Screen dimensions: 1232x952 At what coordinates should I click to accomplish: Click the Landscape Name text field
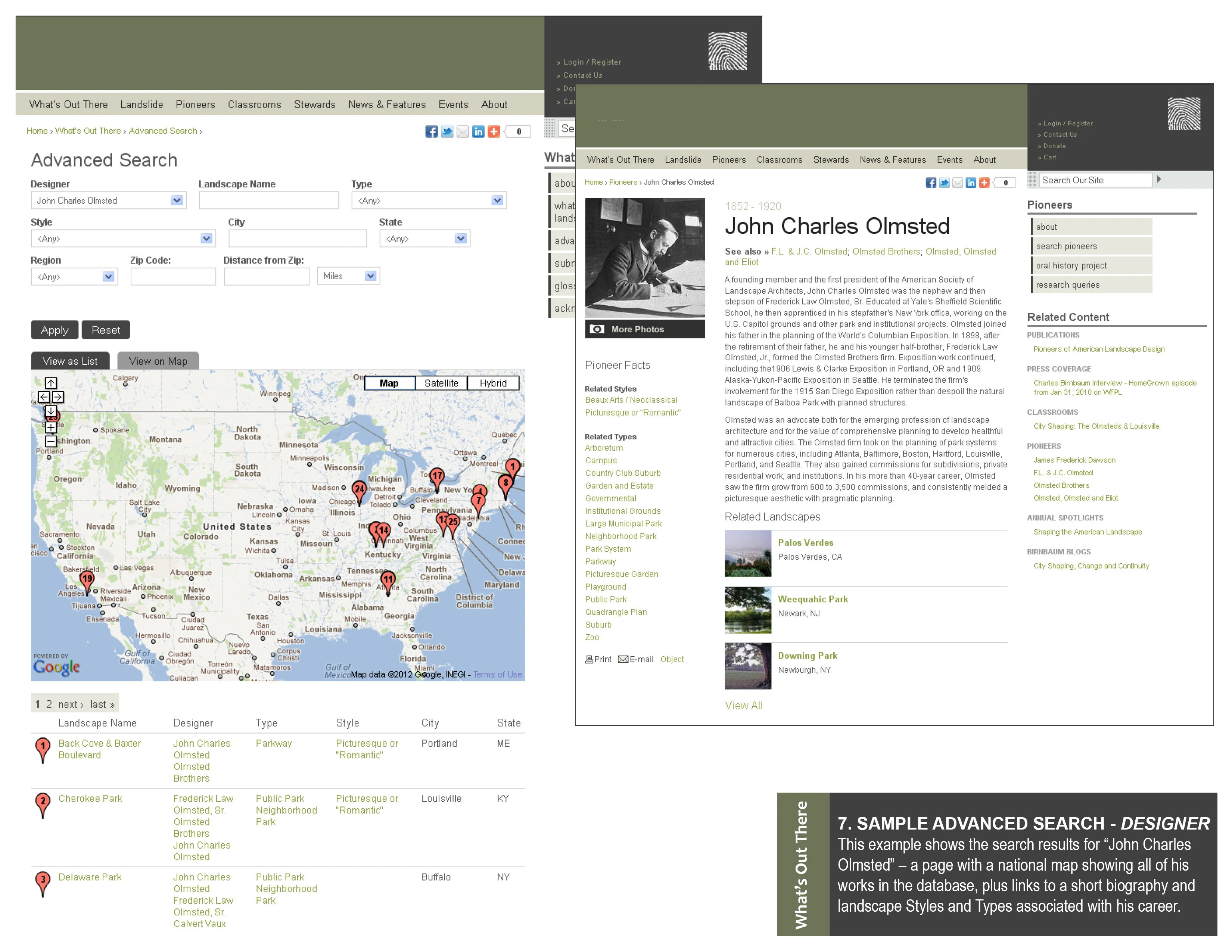click(x=269, y=200)
